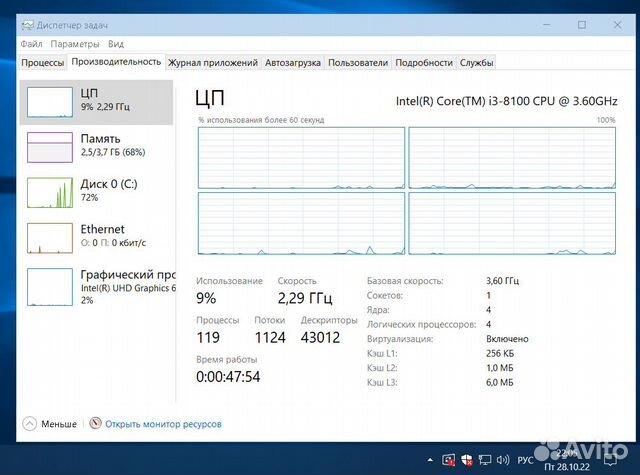This screenshot has height=475, width=640.
Task: Select the Память performance item
Action: [96, 147]
